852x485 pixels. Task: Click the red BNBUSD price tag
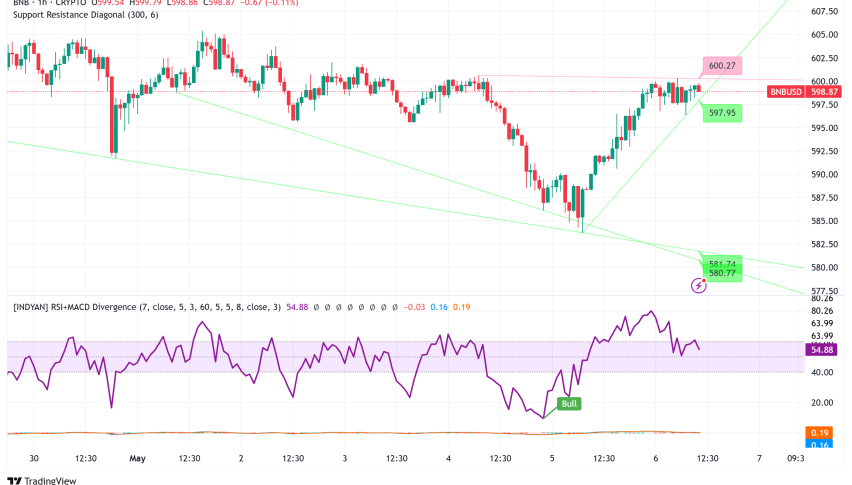(x=788, y=91)
